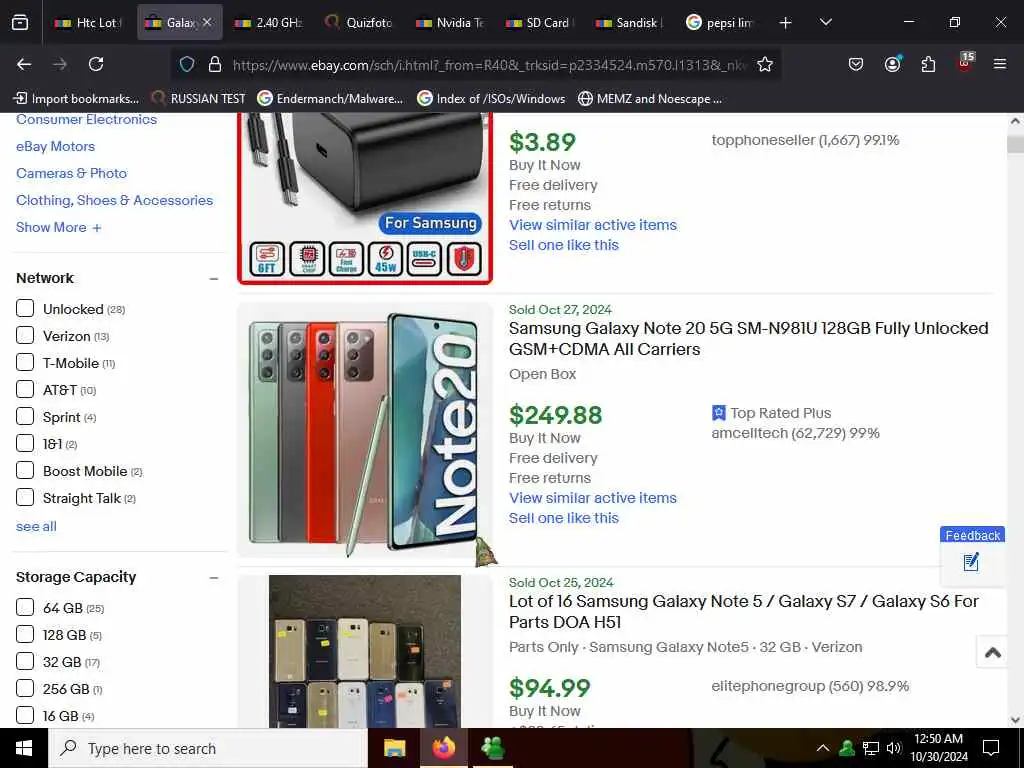Open the Firefox View icon

(x=20, y=22)
